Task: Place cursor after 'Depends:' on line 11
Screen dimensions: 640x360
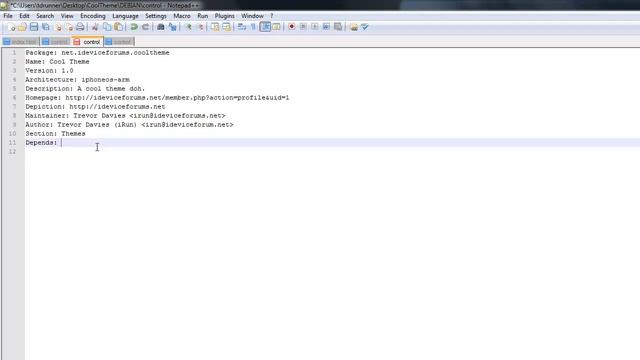Action: click(x=62, y=142)
